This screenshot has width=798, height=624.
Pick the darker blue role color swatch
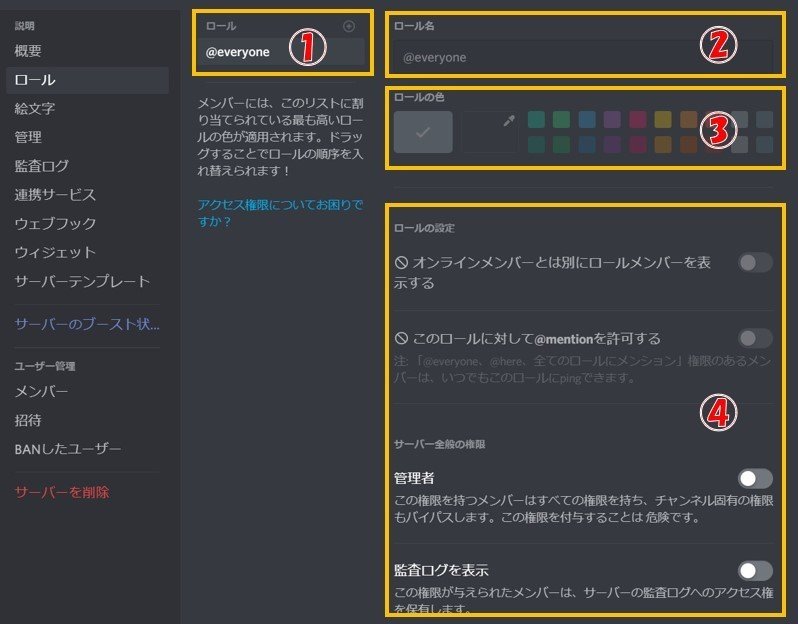(x=587, y=145)
